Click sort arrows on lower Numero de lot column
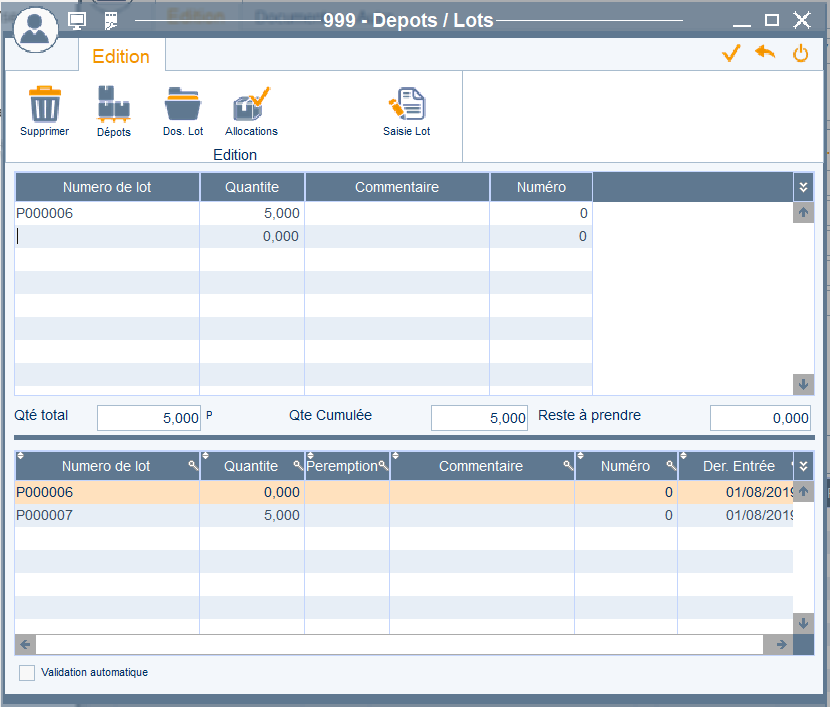Screen dimensions: 830x707 pos(20,456)
